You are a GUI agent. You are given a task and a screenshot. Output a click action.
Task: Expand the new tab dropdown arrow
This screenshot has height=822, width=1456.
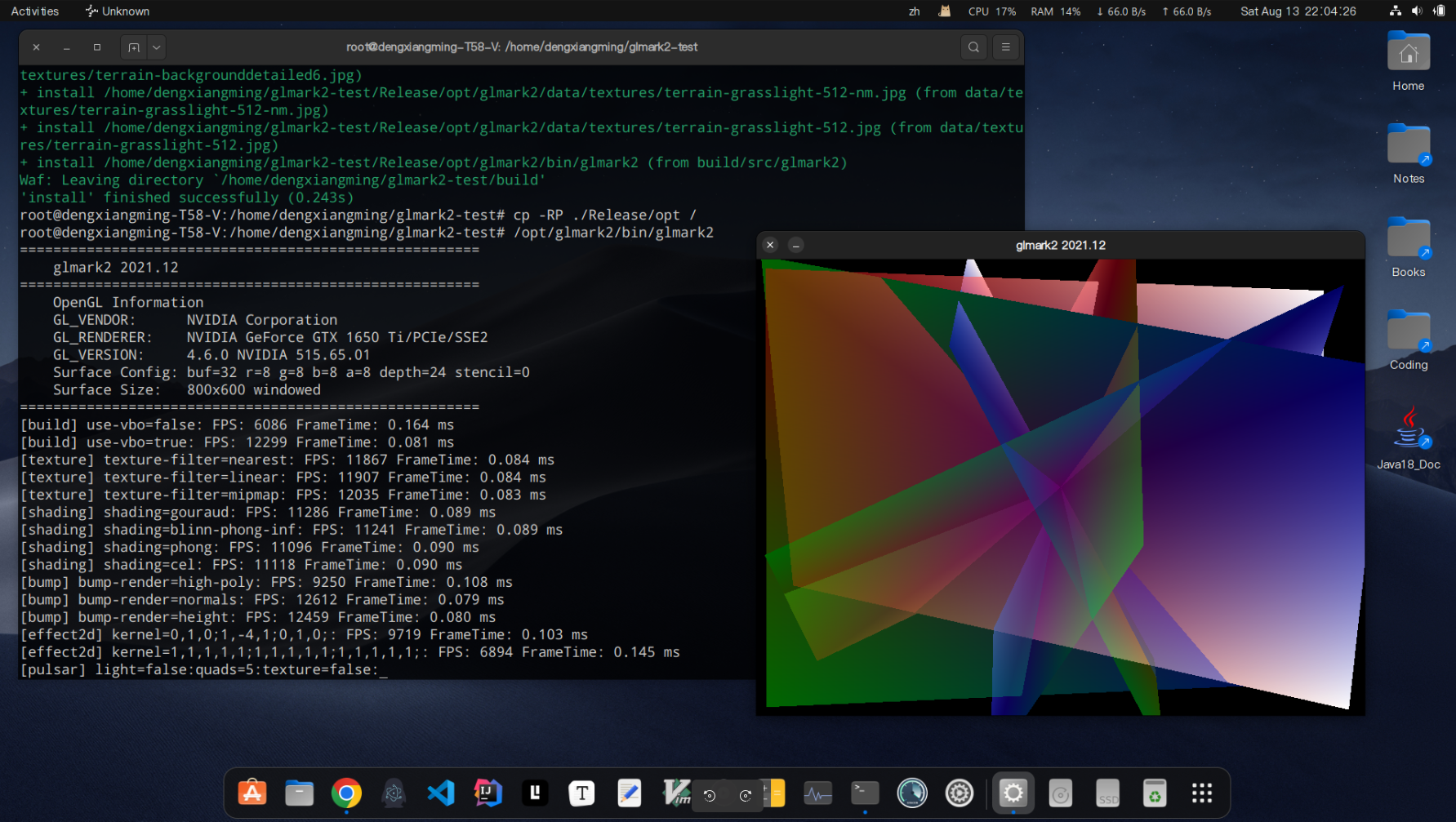(x=157, y=47)
